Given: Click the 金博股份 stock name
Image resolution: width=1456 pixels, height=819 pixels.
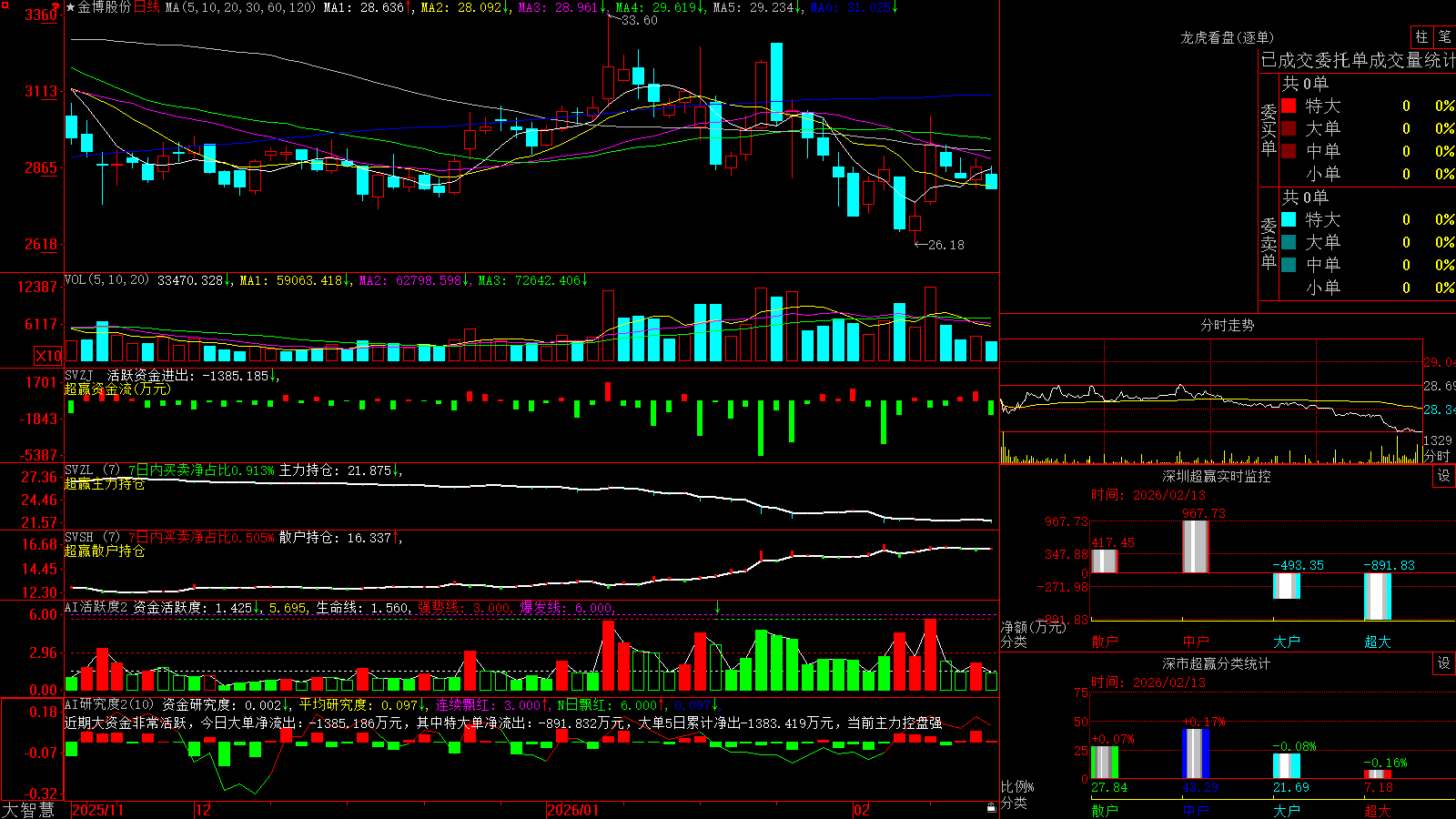Looking at the screenshot, I should 105,7.
